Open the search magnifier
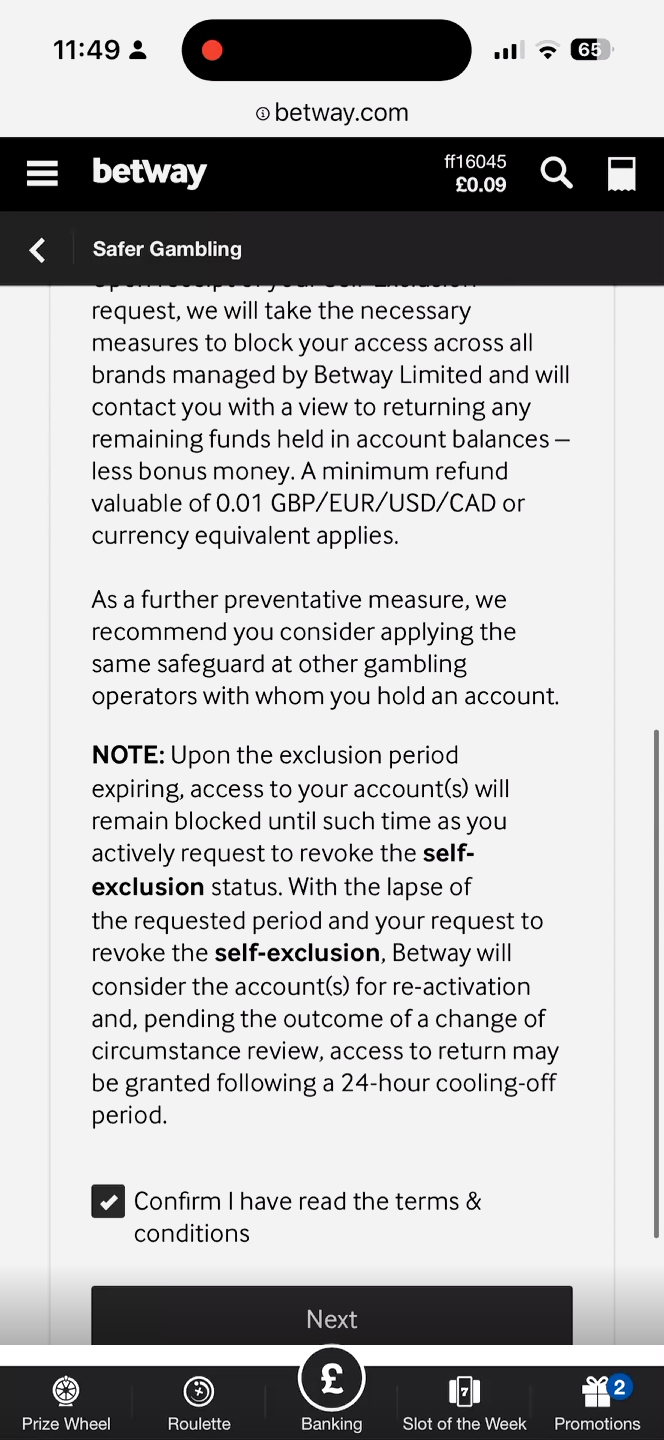The width and height of the screenshot is (664, 1440). 556,173
